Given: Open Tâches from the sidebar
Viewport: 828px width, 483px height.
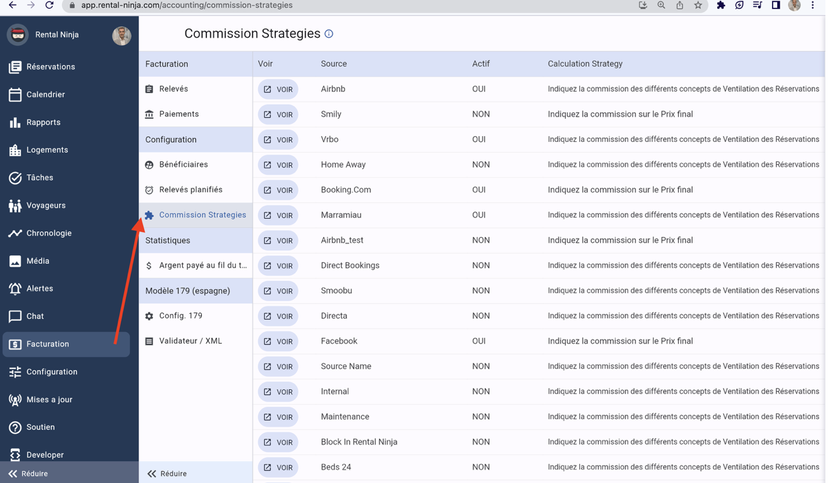Looking at the screenshot, I should coord(66,177).
